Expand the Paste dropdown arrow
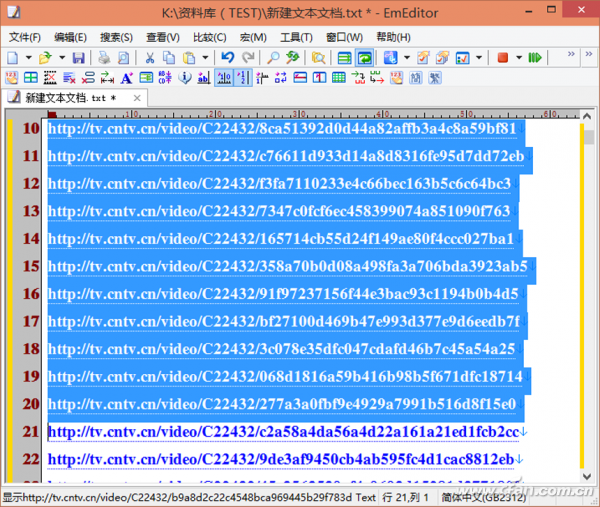 (205, 58)
